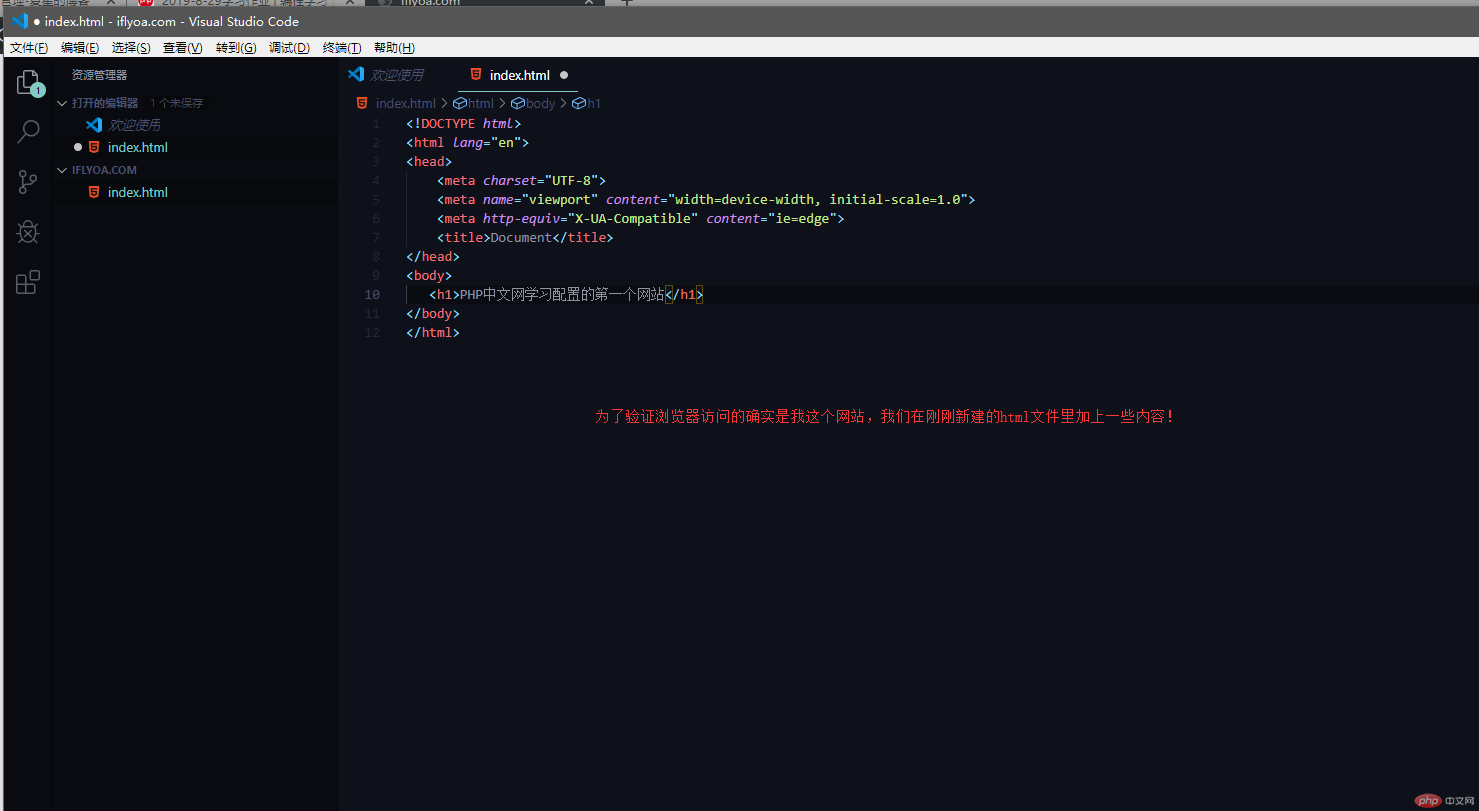Click the VS Code logo in title bar
Viewport: 1479px width, 811px height.
pos(19,21)
